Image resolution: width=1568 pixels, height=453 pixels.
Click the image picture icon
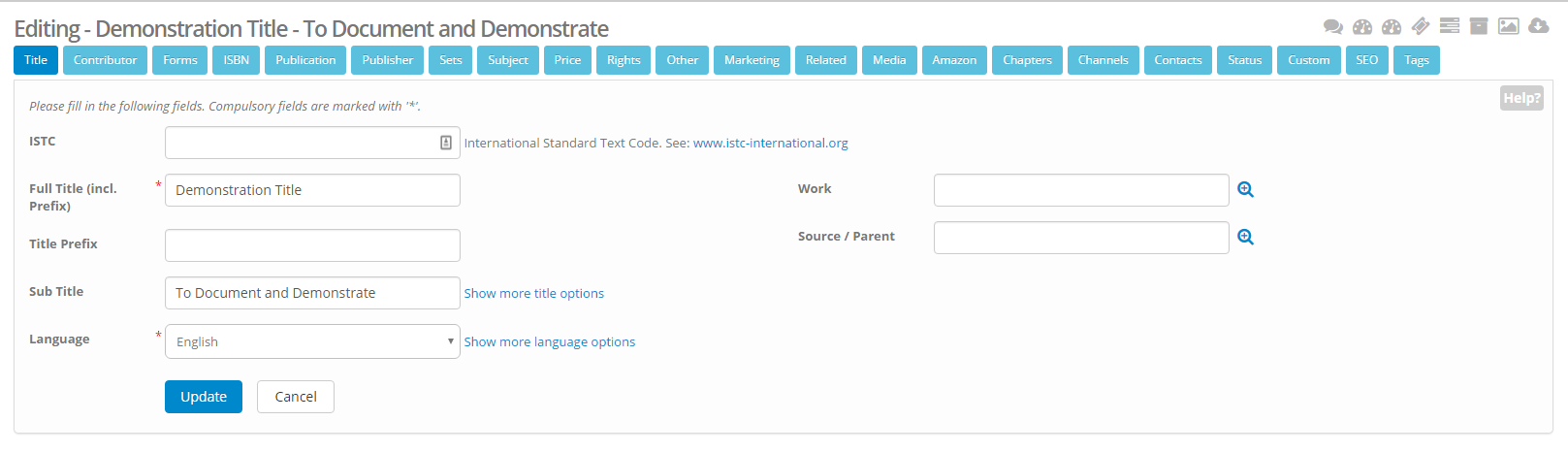(1508, 26)
